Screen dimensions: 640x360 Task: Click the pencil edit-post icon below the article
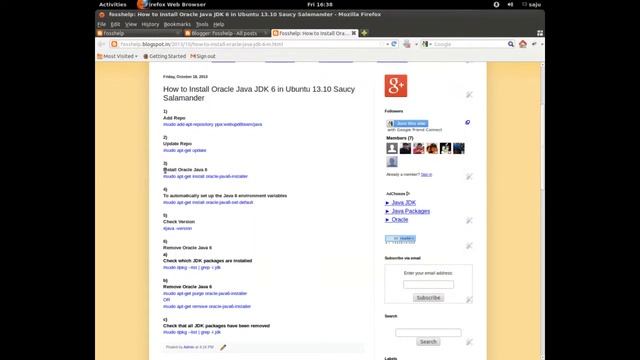[x=223, y=347]
